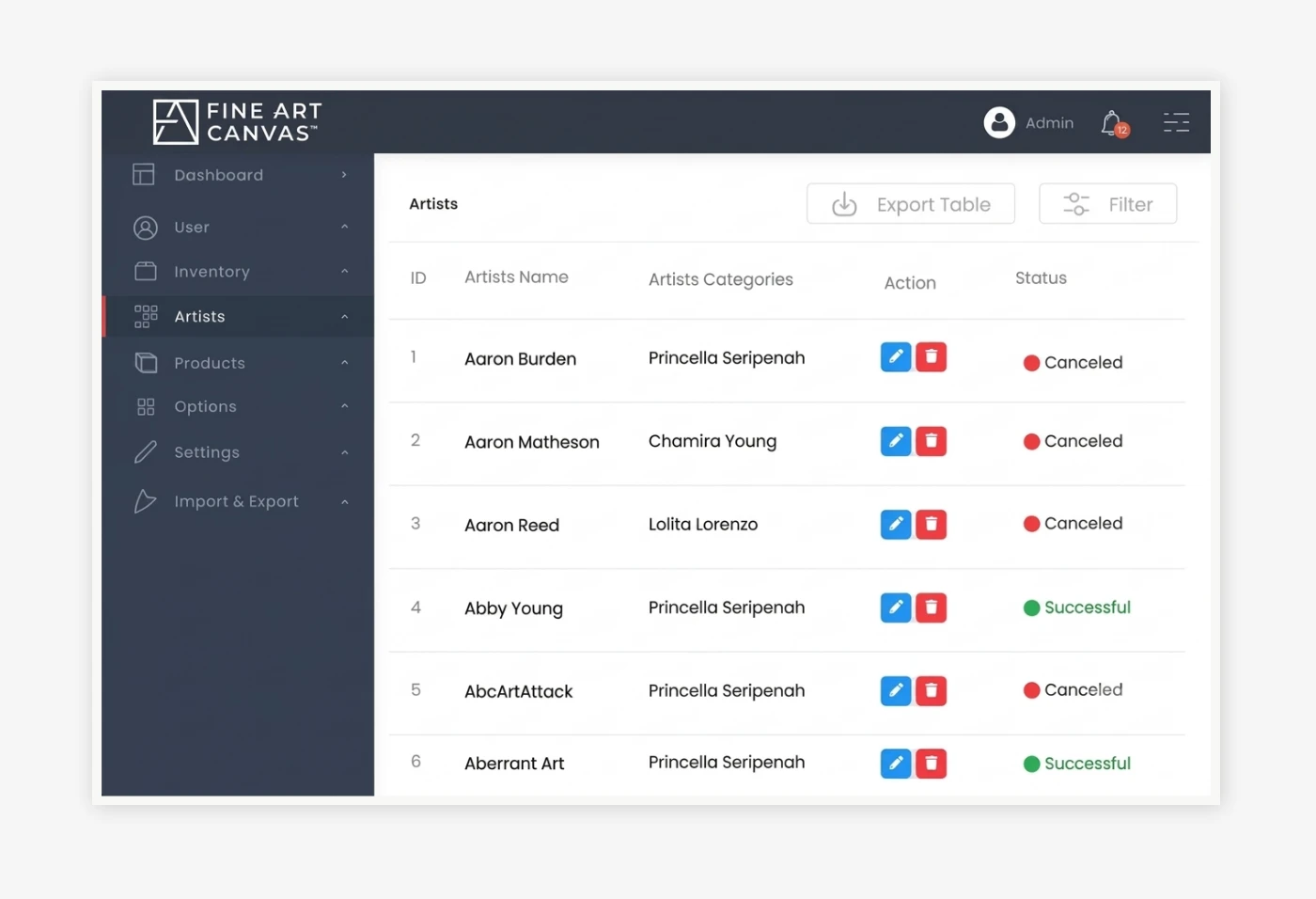Open Import & Export in sidebar
The width and height of the screenshot is (1316, 899).
click(236, 501)
